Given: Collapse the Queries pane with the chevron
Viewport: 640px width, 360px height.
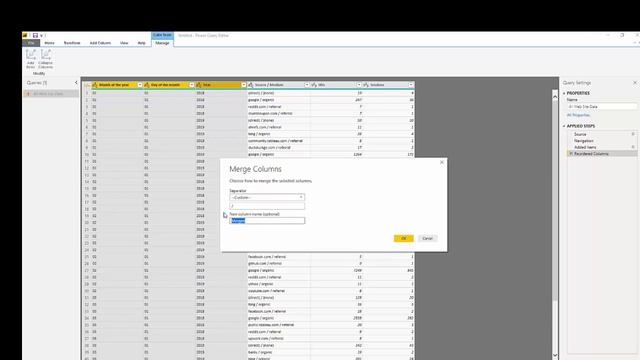Looking at the screenshot, I should 76,83.
